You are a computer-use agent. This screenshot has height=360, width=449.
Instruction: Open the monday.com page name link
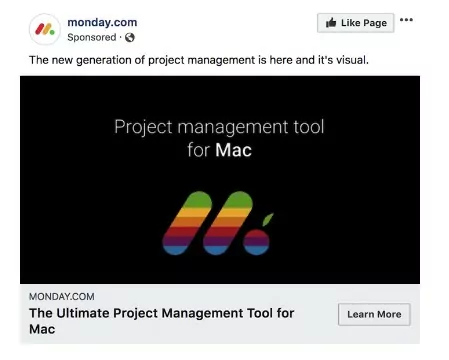point(102,22)
